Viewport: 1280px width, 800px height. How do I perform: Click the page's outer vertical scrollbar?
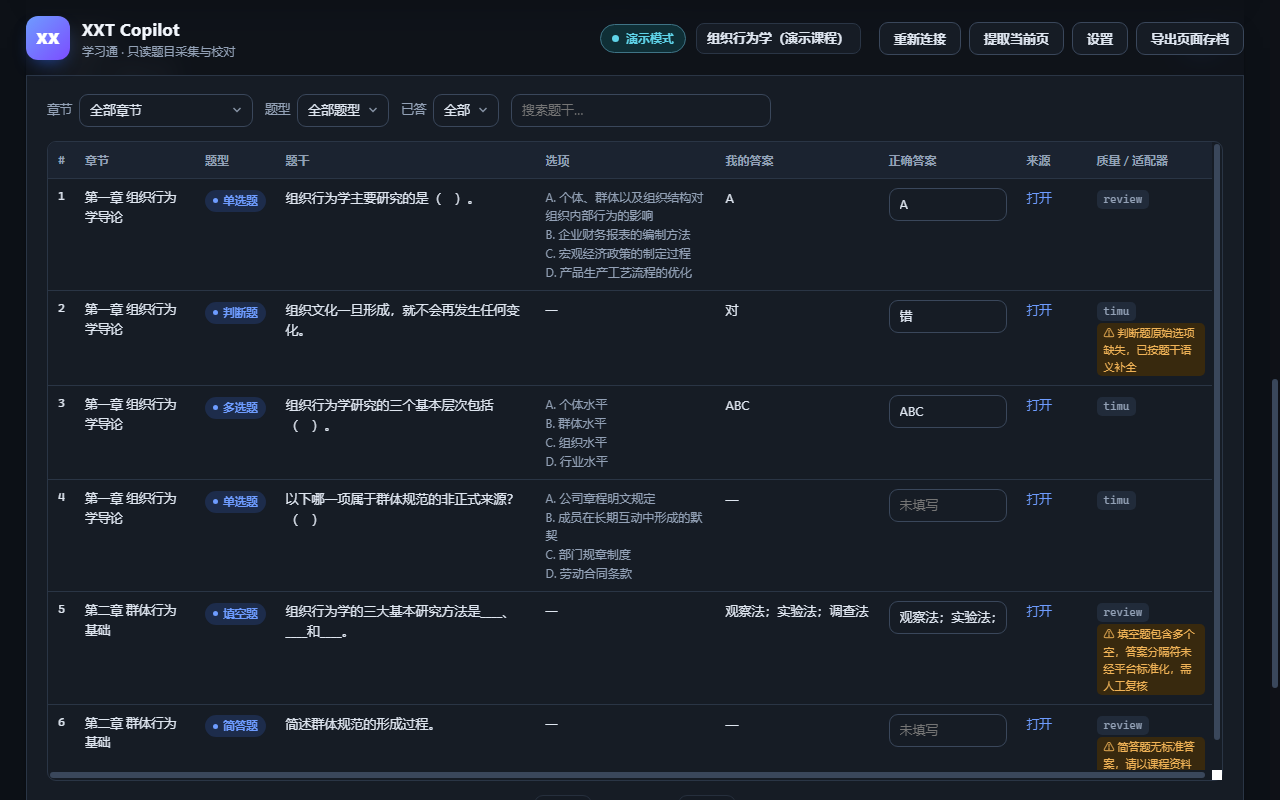pos(1275,533)
